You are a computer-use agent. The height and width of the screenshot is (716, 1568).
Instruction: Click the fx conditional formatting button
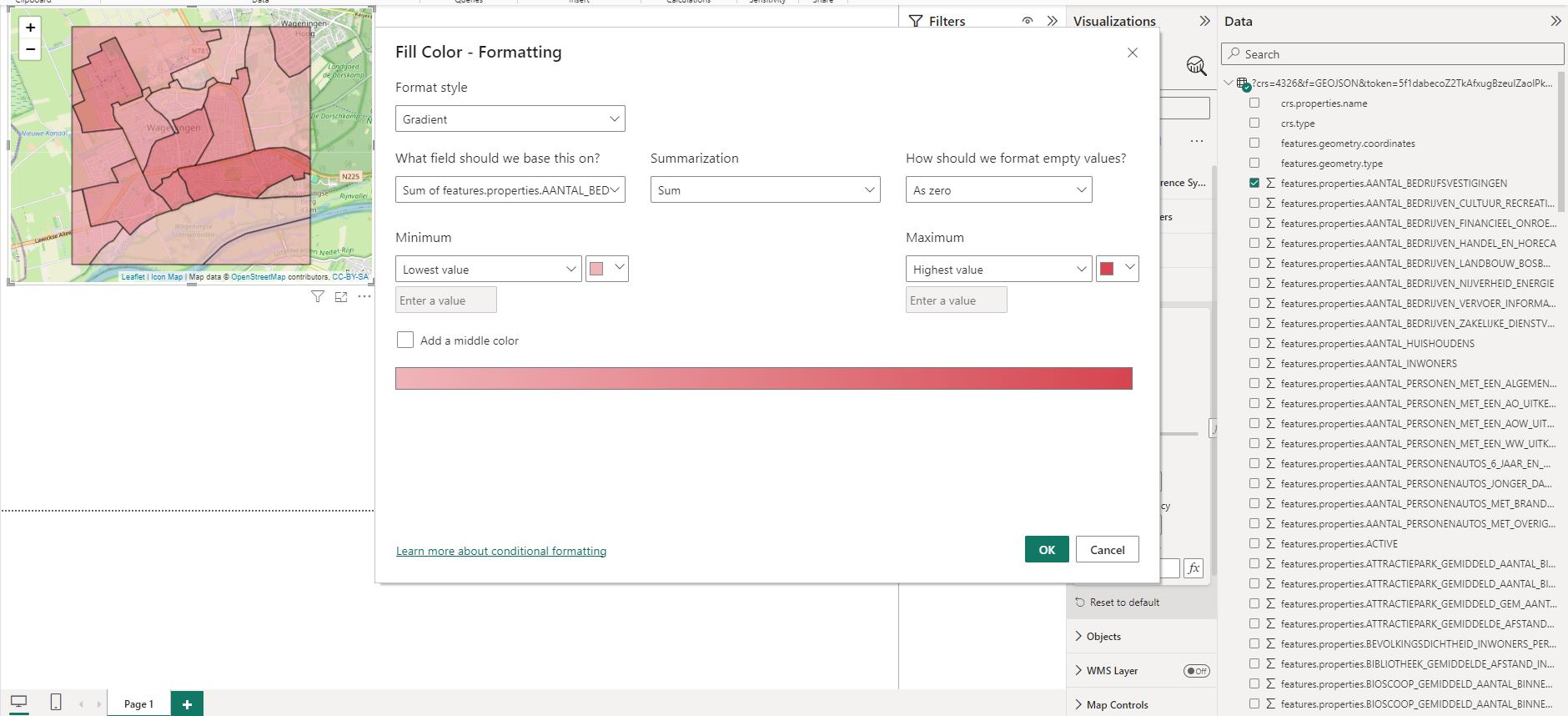click(1194, 568)
